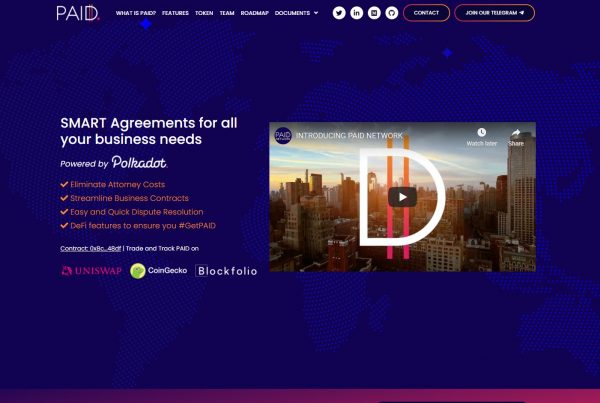
Task: Expand the Documents dropdown menu
Action: pos(296,13)
